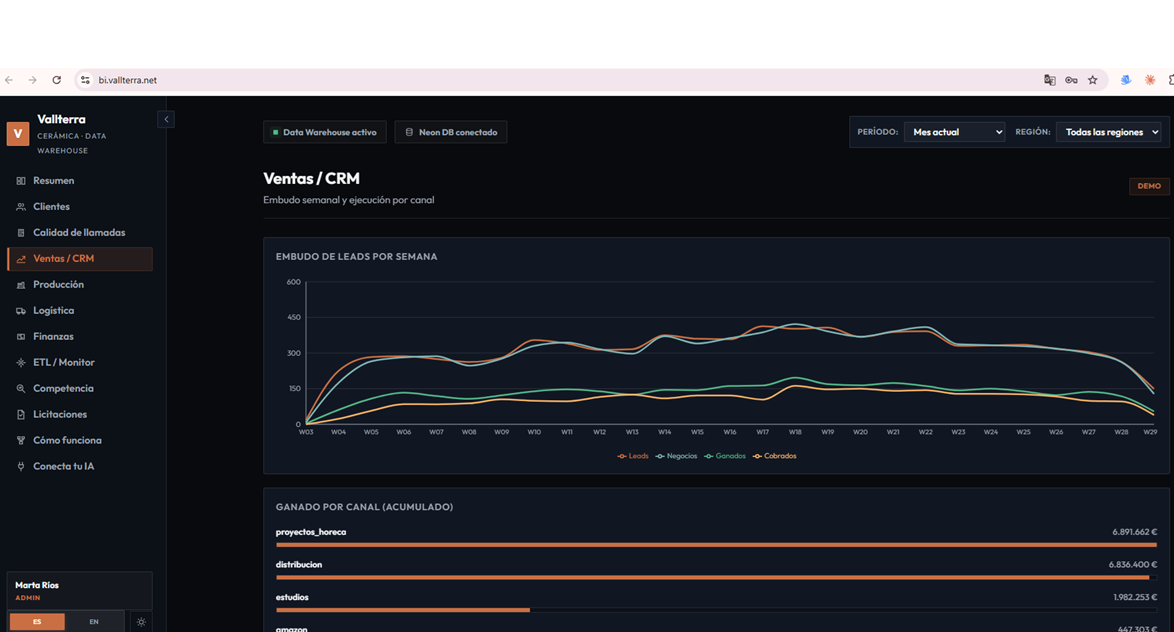The width and height of the screenshot is (1174, 632).
Task: Click the Logística truck icon
Action: coord(21,311)
